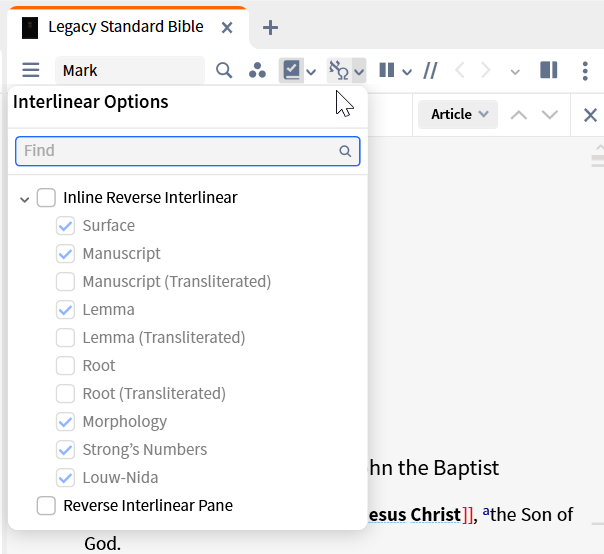Click the Find search field
604x554 pixels.
pyautogui.click(x=188, y=151)
